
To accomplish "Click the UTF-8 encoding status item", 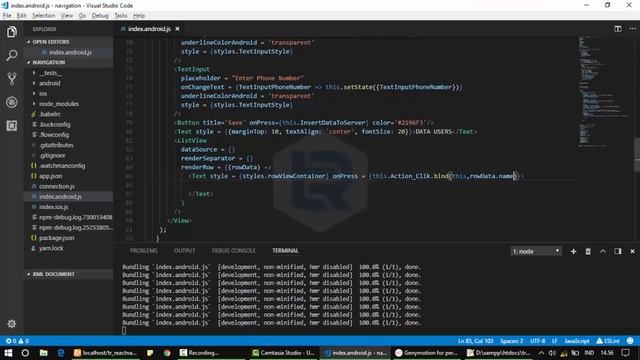I will coord(537,341).
